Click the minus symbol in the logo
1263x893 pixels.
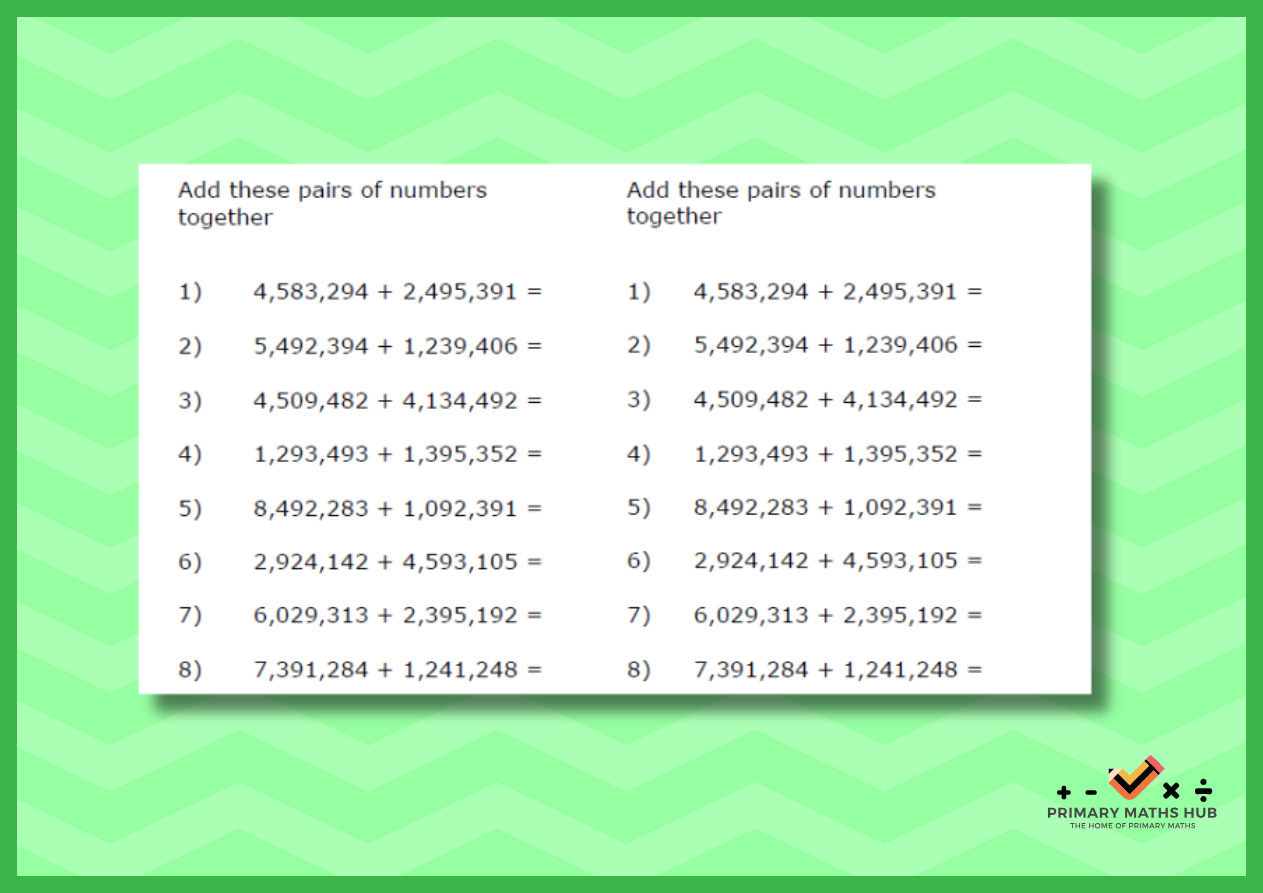1091,792
